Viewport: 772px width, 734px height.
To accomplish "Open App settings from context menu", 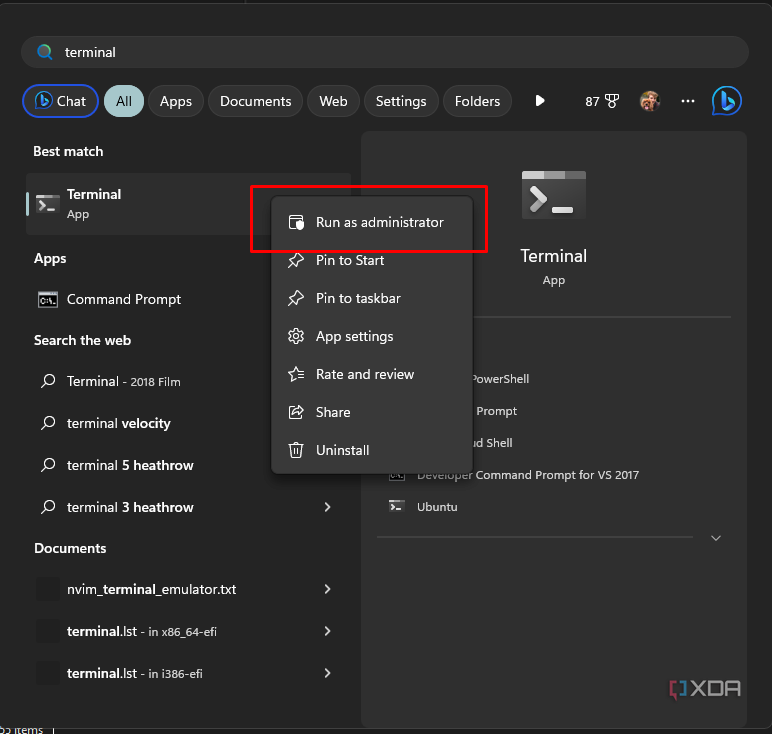I will [x=372, y=336].
